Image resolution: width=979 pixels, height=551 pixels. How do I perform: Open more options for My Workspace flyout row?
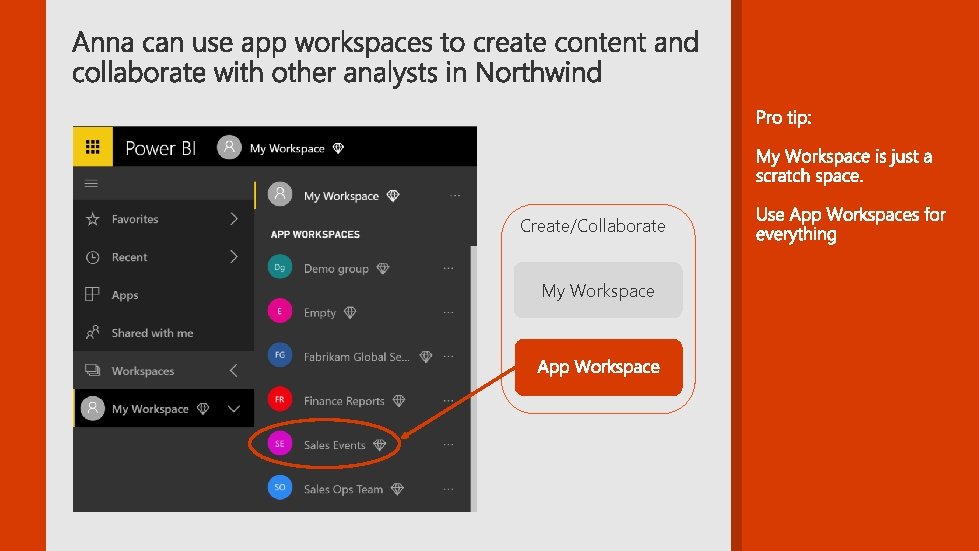455,196
